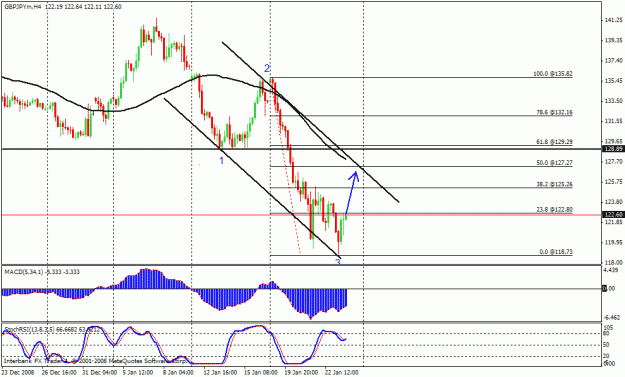625x377 pixels.
Task: Click the 118.00 price axis value
Action: pos(614,263)
